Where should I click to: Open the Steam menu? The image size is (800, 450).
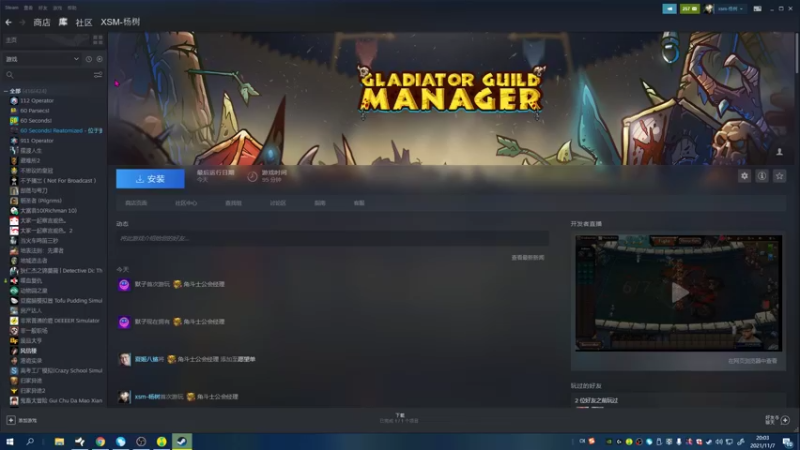(11, 8)
